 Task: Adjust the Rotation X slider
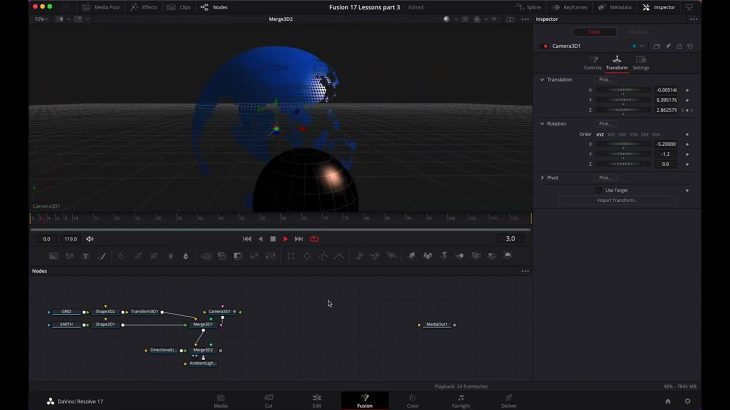[x=623, y=144]
